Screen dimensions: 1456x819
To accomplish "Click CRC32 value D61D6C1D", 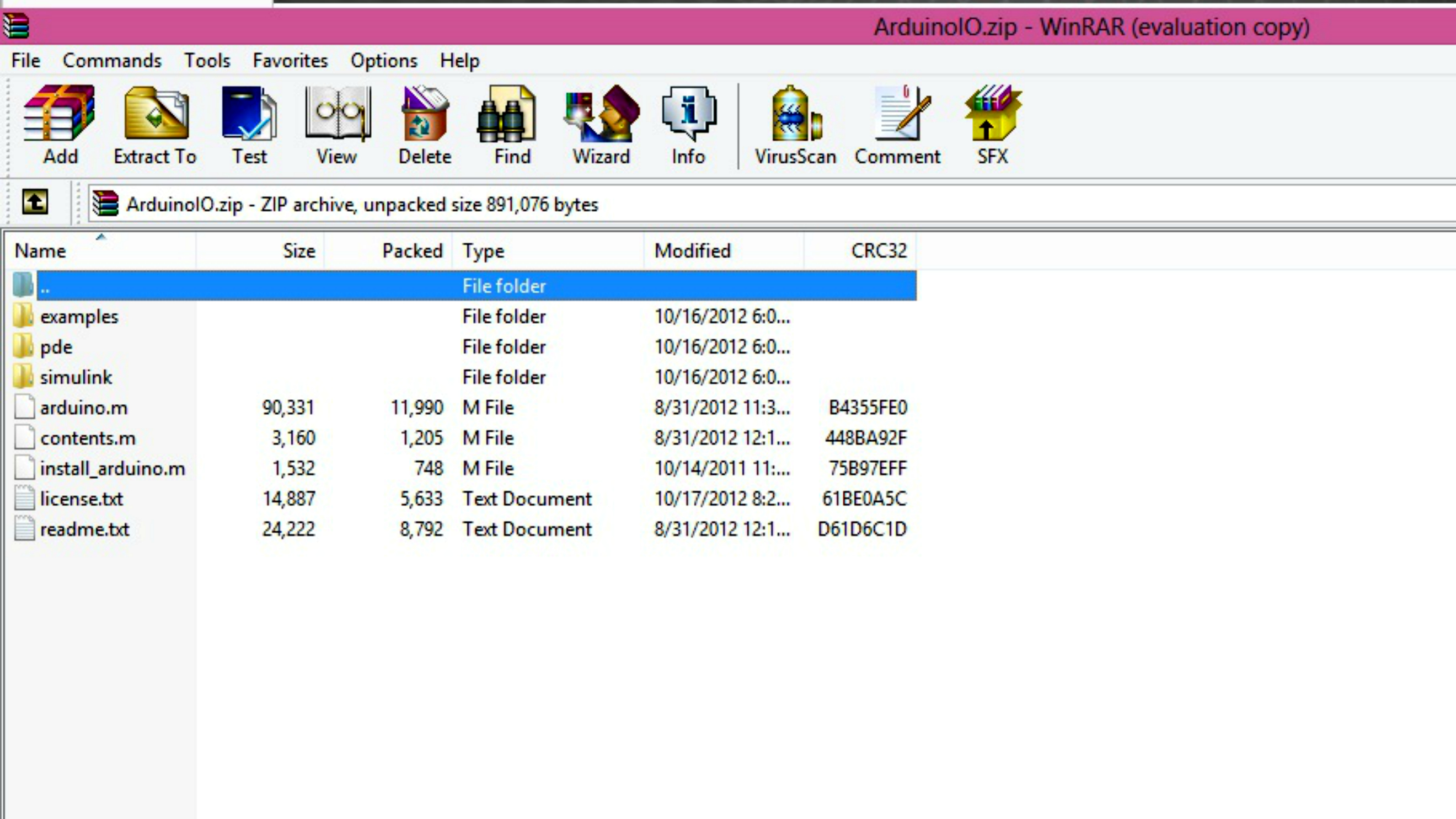I will coord(863,529).
